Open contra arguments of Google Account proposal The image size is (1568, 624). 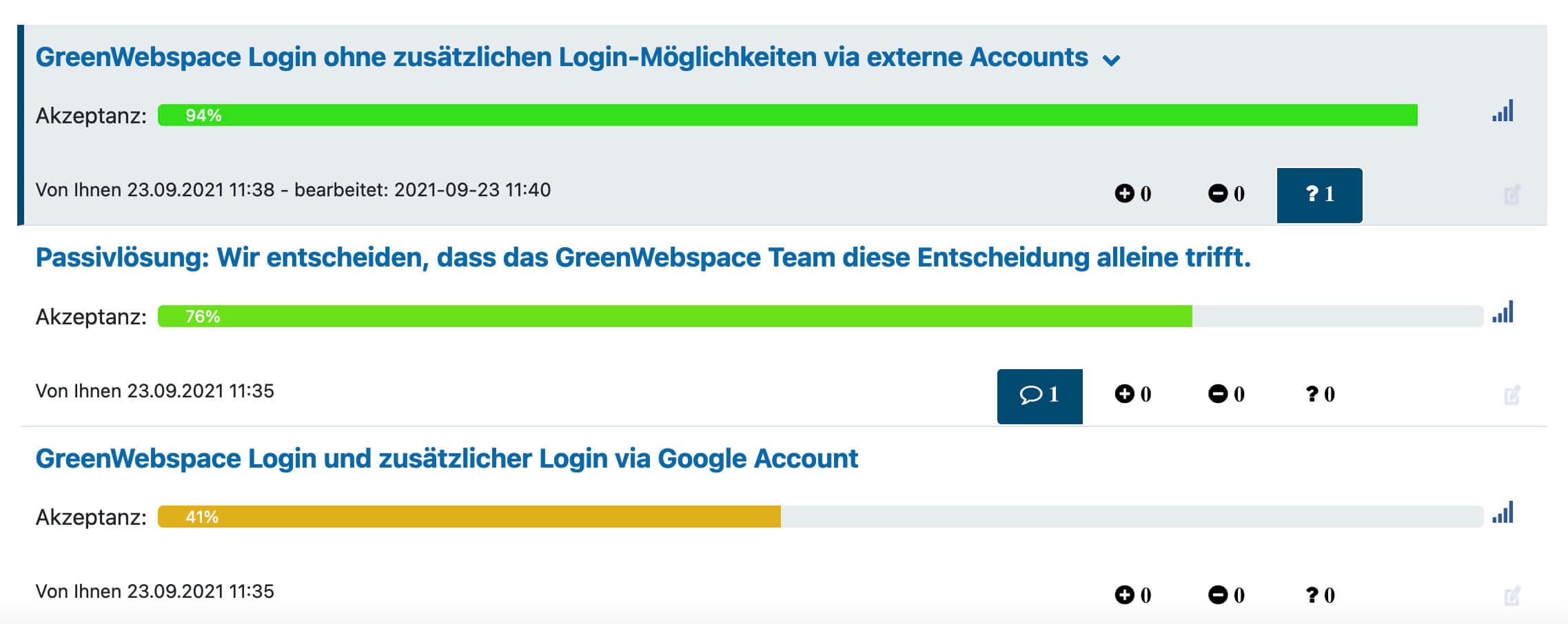(1226, 595)
